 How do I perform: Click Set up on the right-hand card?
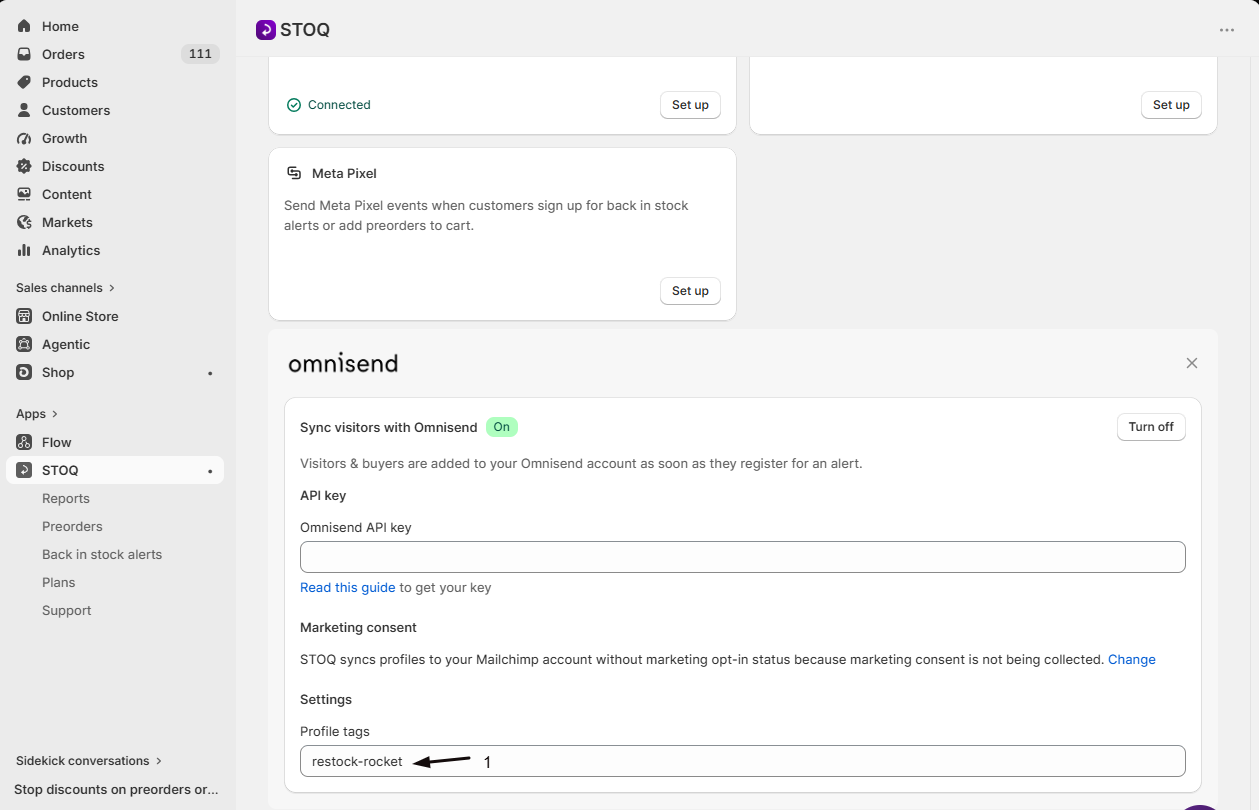click(1171, 105)
